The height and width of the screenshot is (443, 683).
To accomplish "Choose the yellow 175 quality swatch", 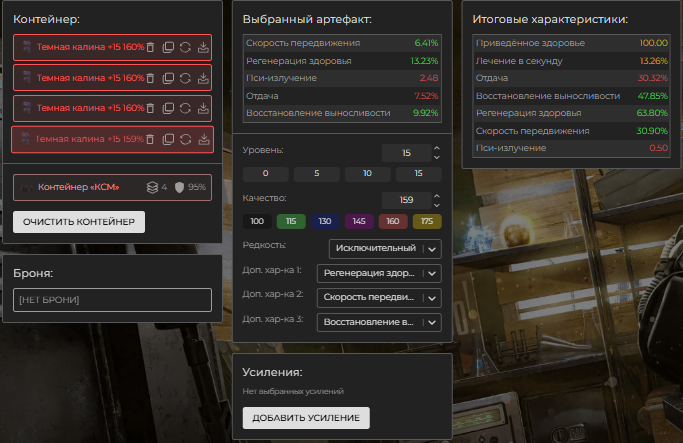I will 426,220.
